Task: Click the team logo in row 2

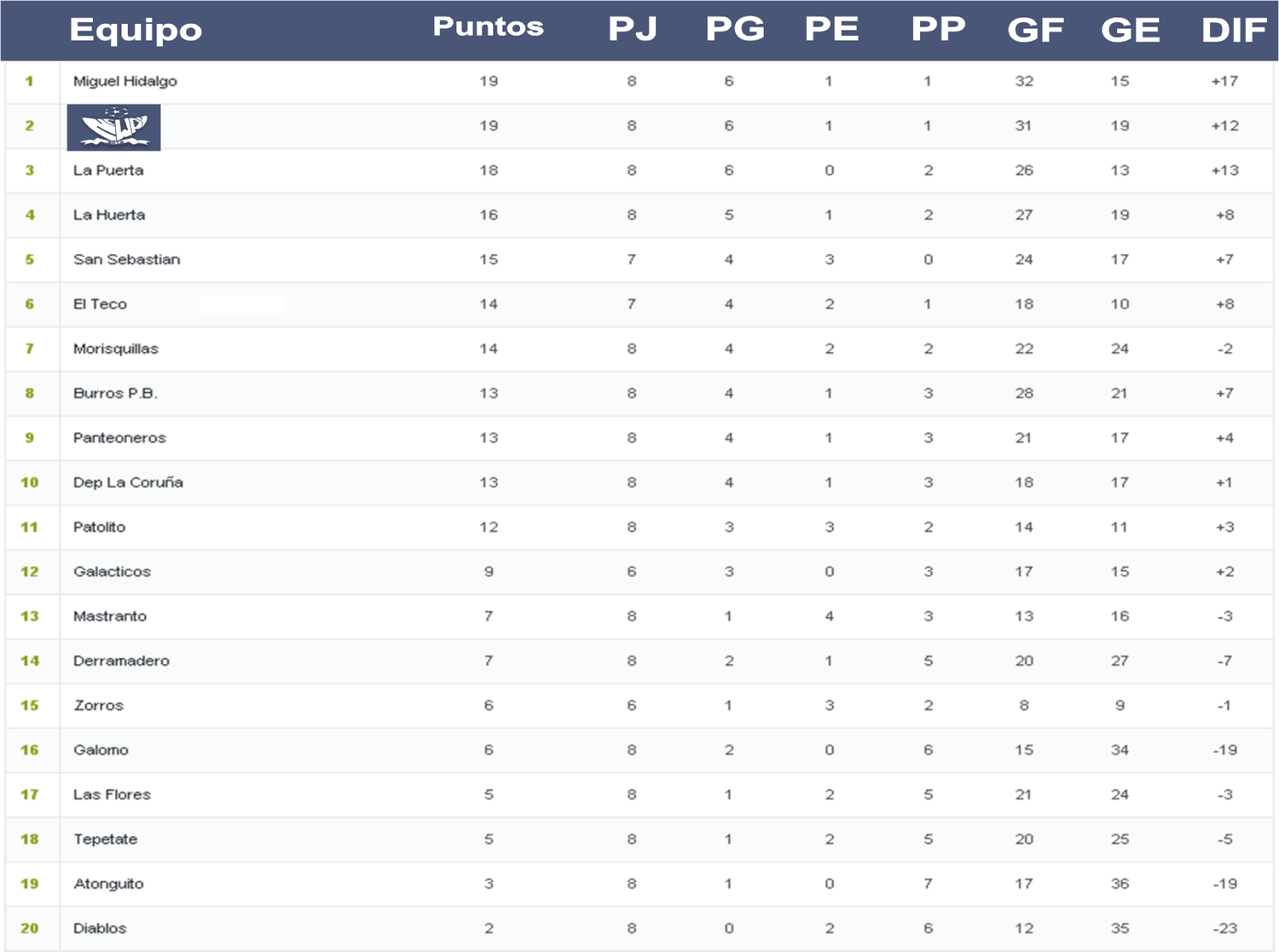Action: (113, 127)
